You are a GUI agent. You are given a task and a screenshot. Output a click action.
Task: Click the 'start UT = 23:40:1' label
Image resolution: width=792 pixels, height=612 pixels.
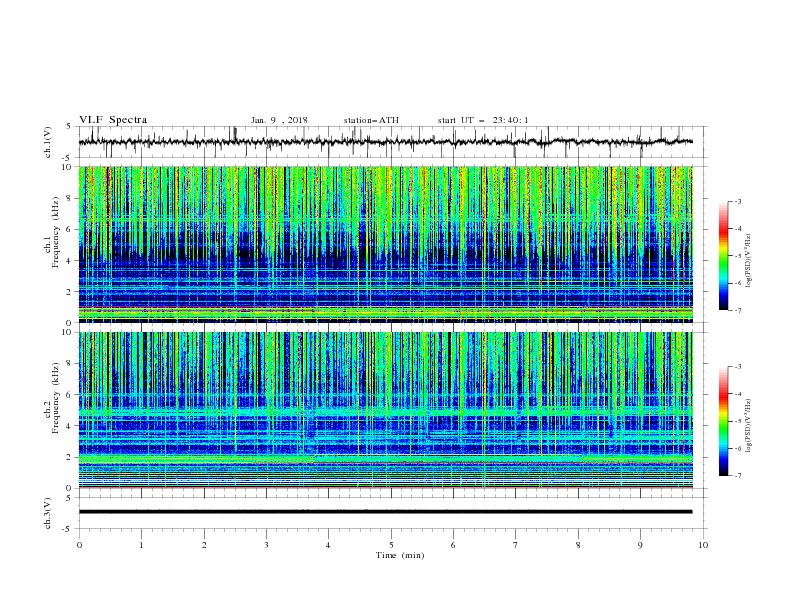(483, 120)
